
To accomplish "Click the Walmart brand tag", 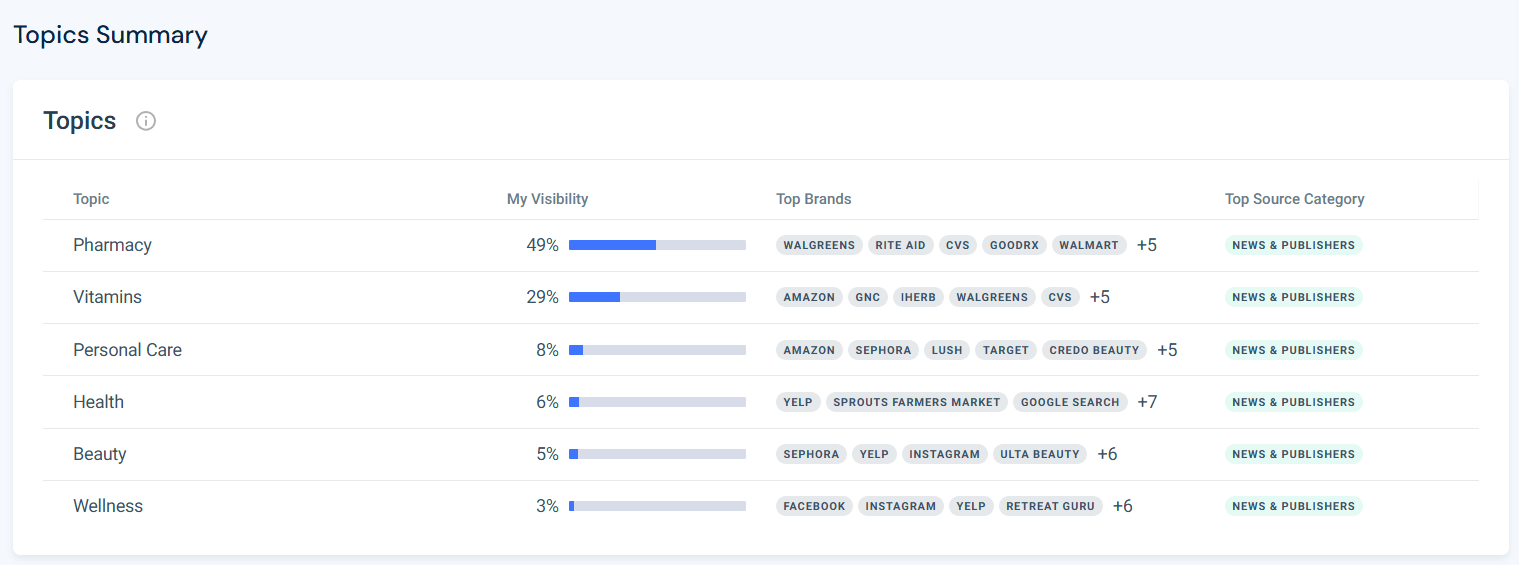I will coord(1089,245).
